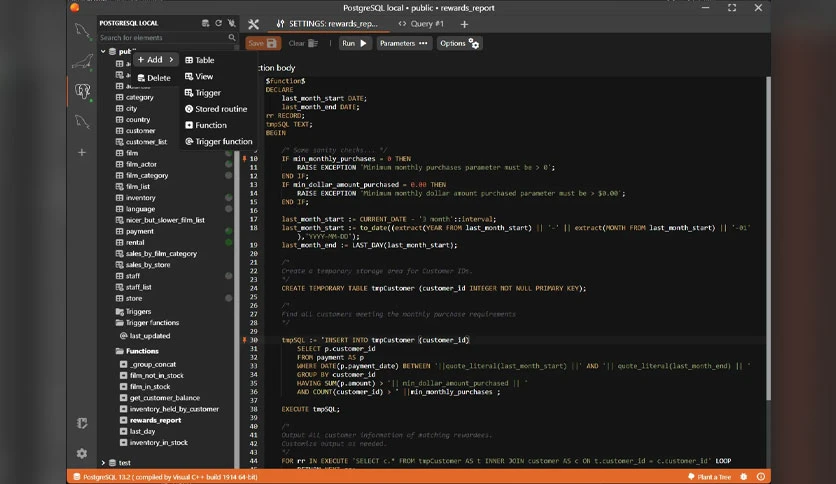
Task: Open the Add submenu entry
Action: click(155, 60)
